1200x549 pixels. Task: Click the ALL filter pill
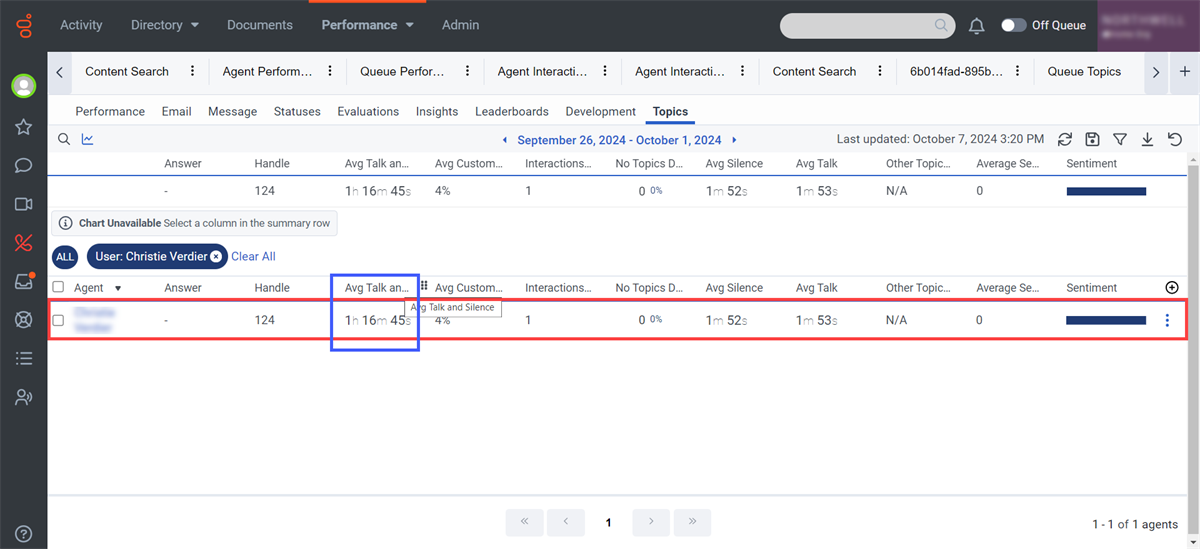65,257
